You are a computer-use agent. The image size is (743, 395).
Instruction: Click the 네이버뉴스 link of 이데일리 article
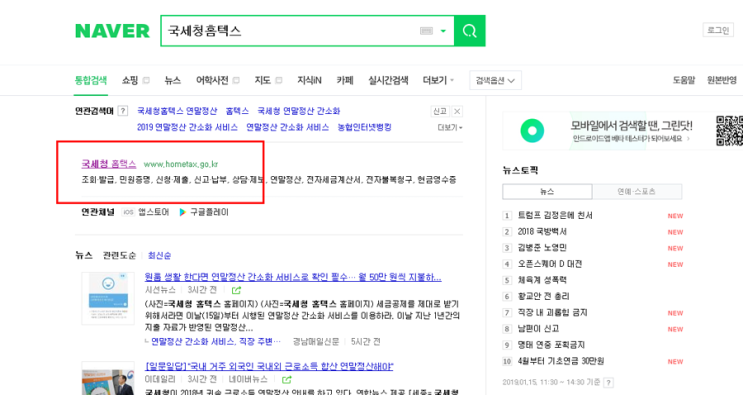248,379
